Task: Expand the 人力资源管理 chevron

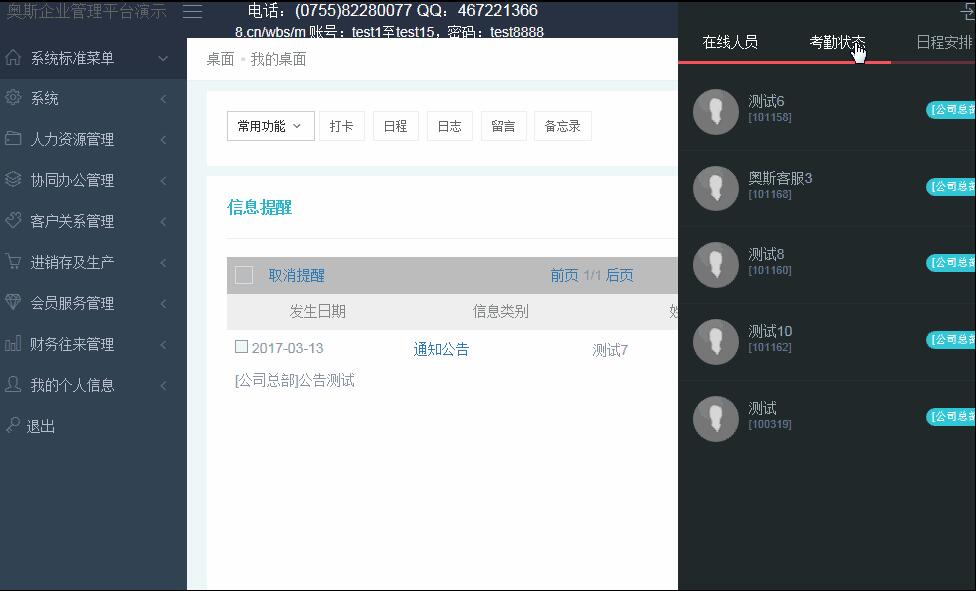Action: click(x=163, y=139)
